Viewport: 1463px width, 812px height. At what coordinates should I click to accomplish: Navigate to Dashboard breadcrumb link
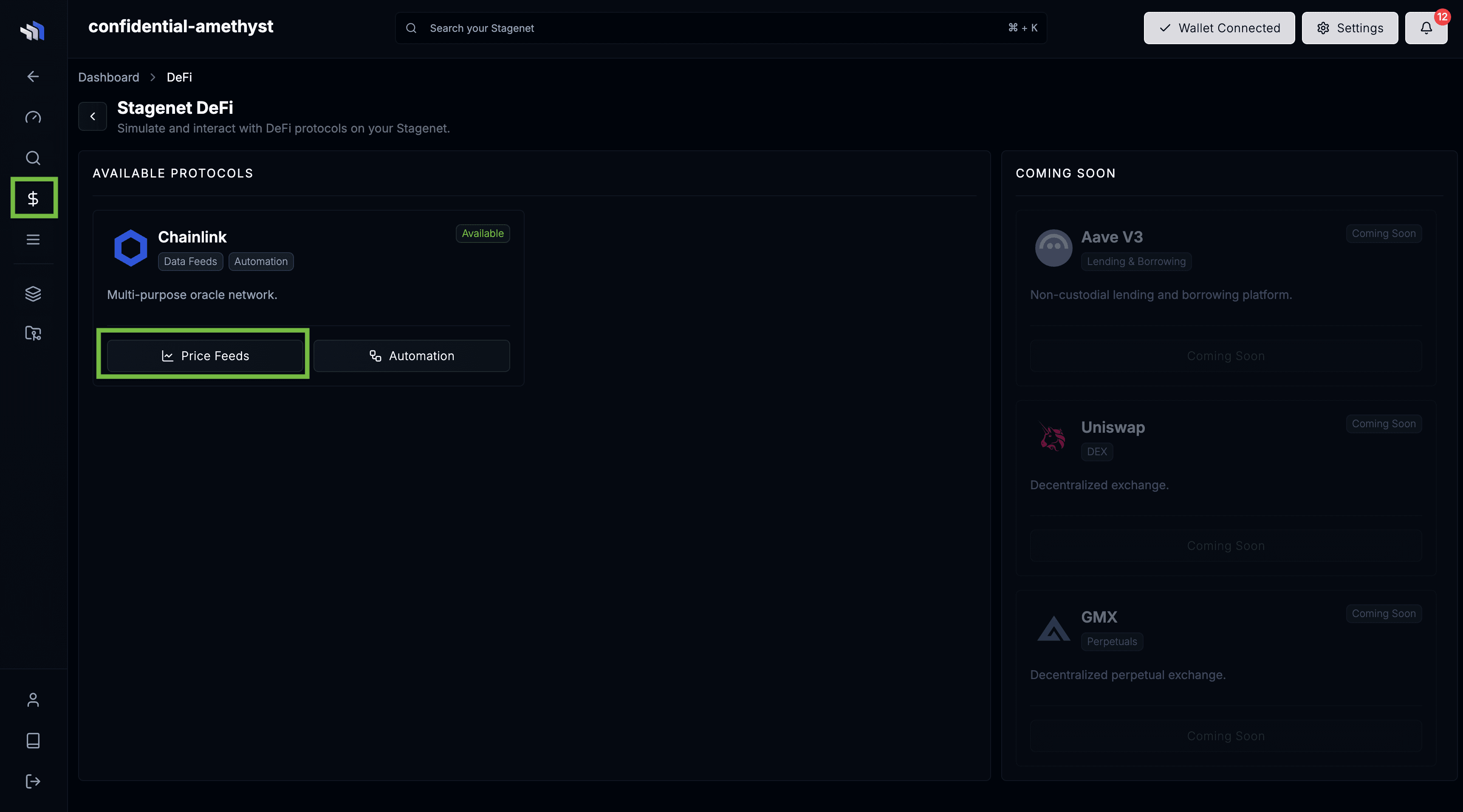[108, 77]
